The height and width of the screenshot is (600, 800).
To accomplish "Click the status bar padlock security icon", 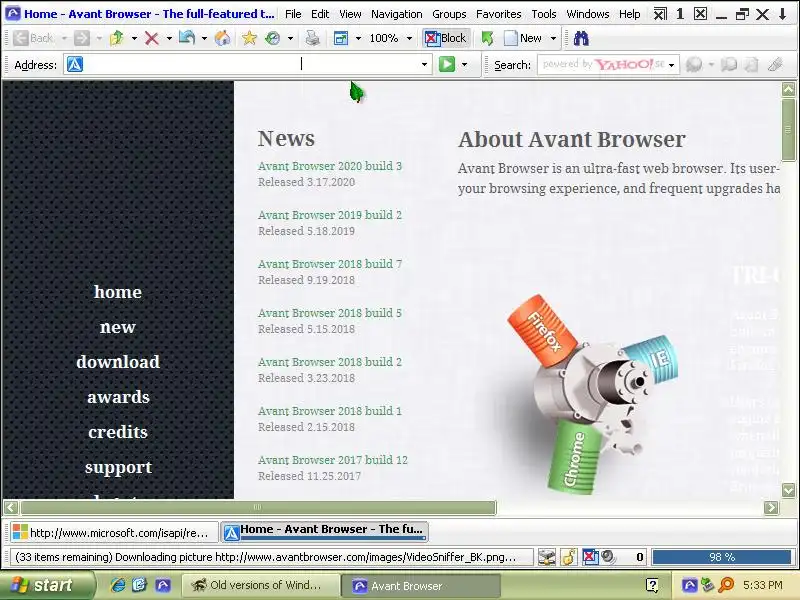I will point(568,557).
